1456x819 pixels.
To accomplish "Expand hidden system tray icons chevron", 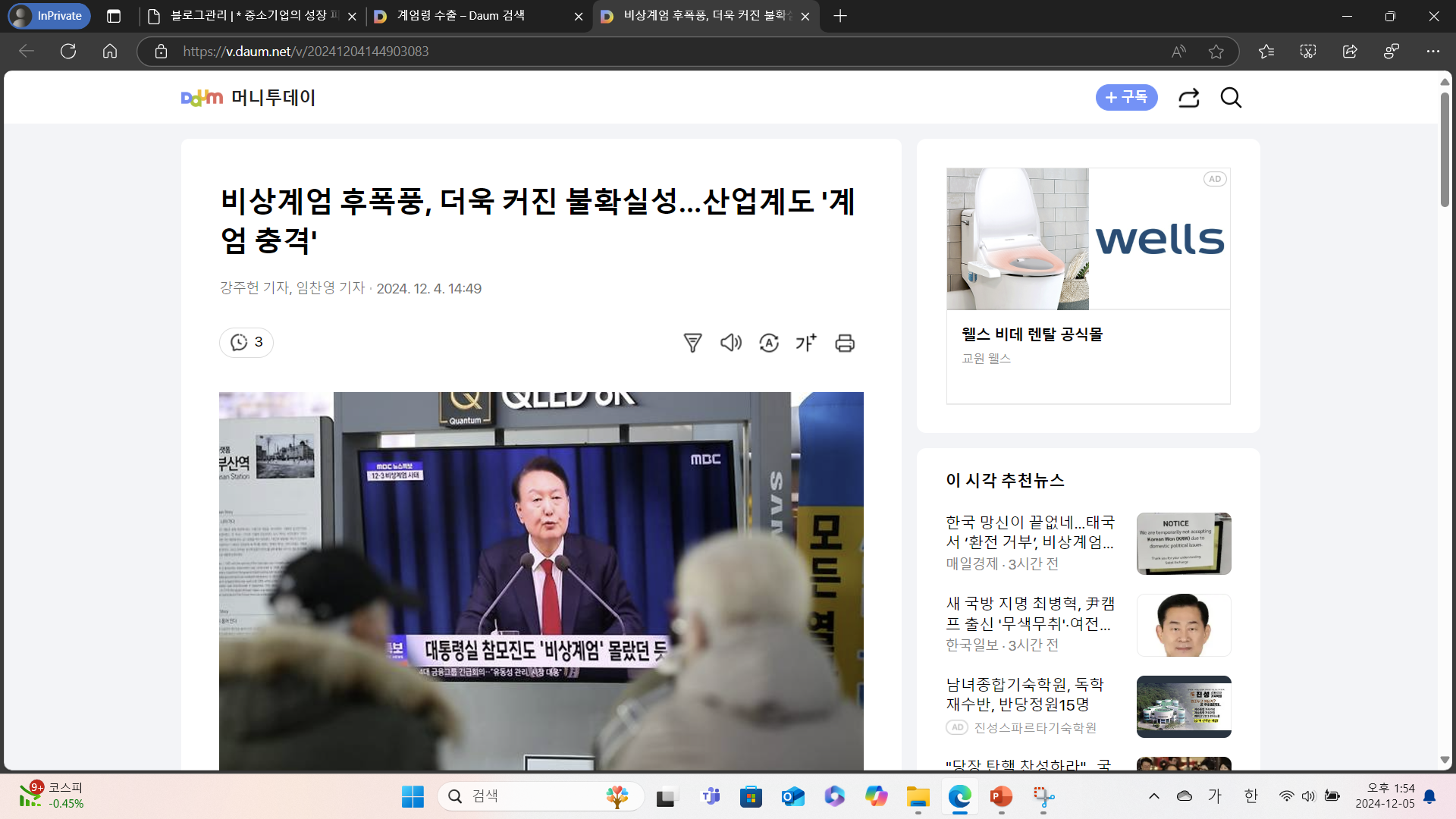I will click(x=1153, y=795).
